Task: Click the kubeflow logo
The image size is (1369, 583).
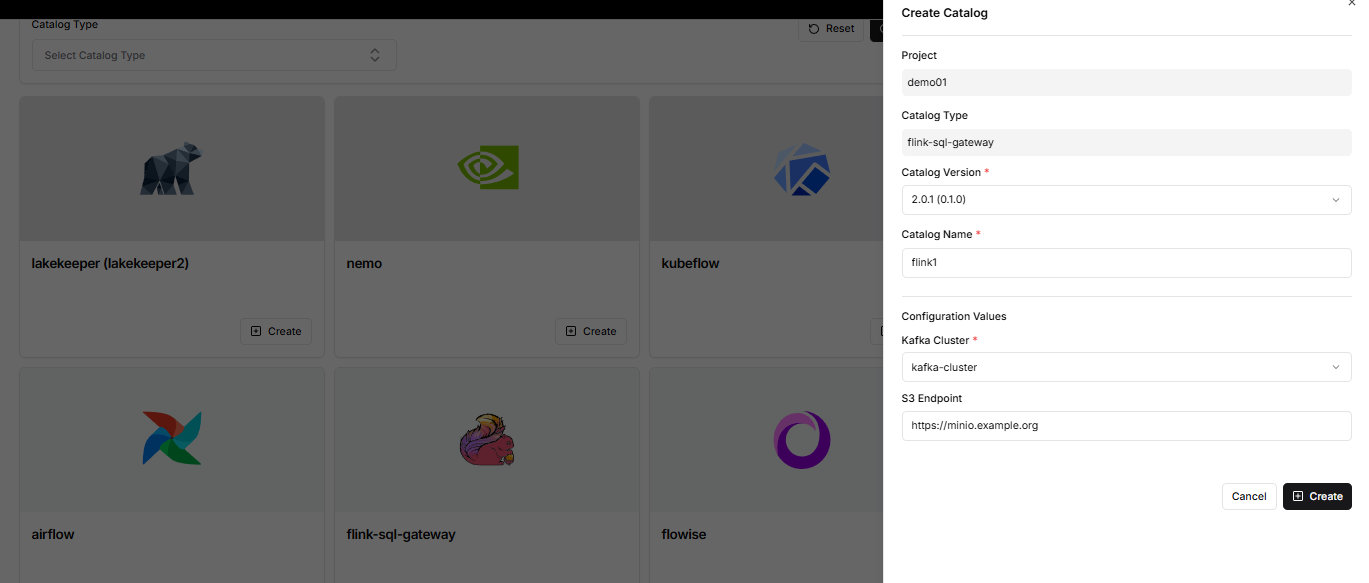Action: click(x=802, y=169)
